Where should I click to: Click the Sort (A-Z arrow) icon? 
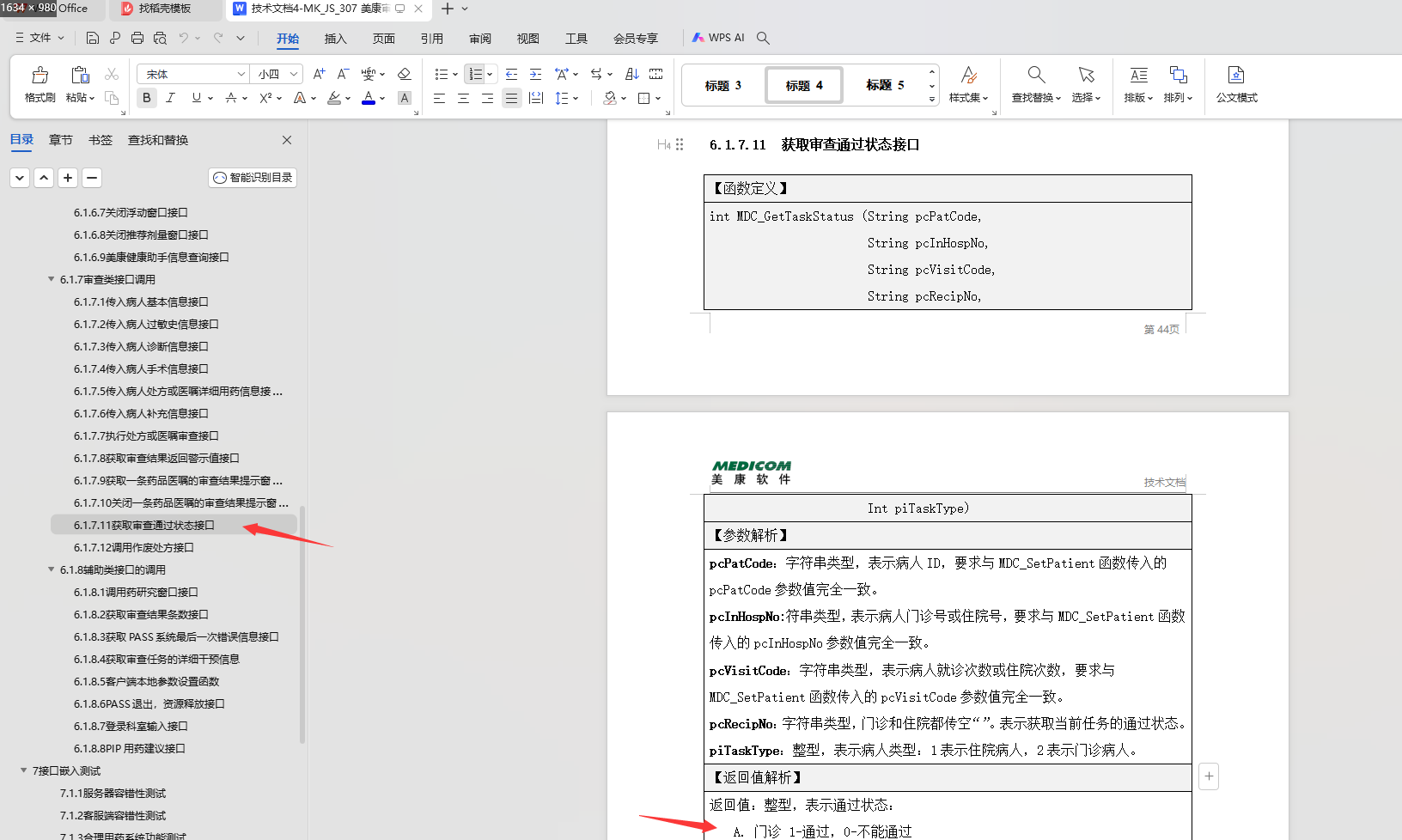(x=631, y=74)
